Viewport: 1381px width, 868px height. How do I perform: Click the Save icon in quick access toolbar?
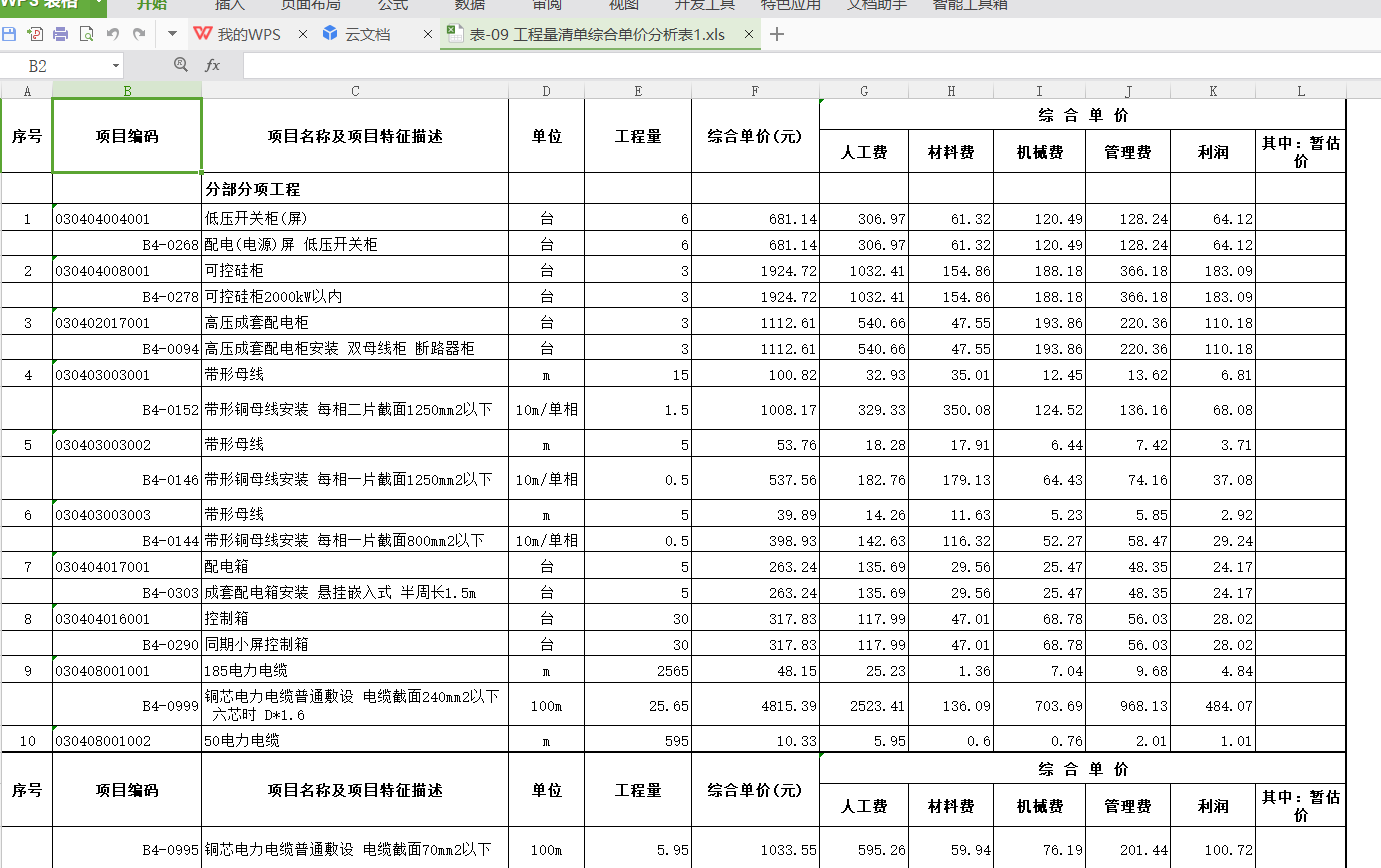(x=9, y=34)
